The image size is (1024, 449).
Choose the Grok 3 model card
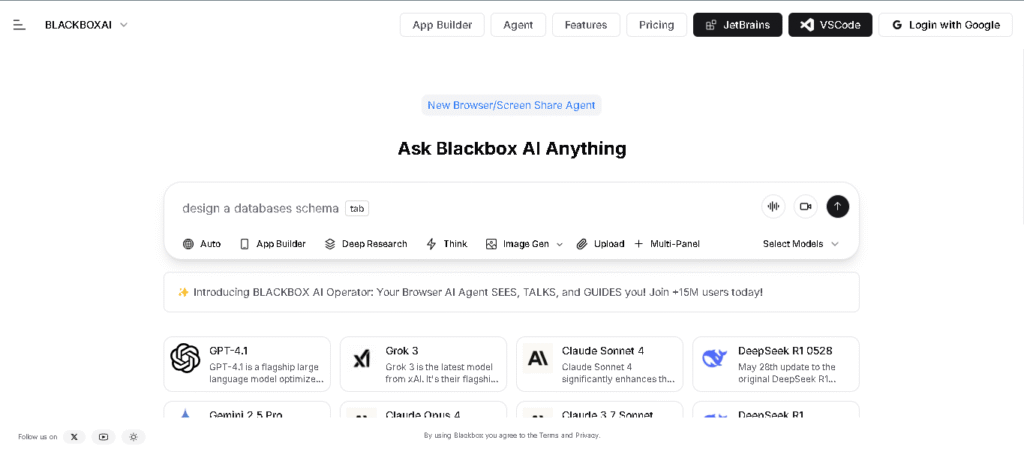[x=423, y=364]
